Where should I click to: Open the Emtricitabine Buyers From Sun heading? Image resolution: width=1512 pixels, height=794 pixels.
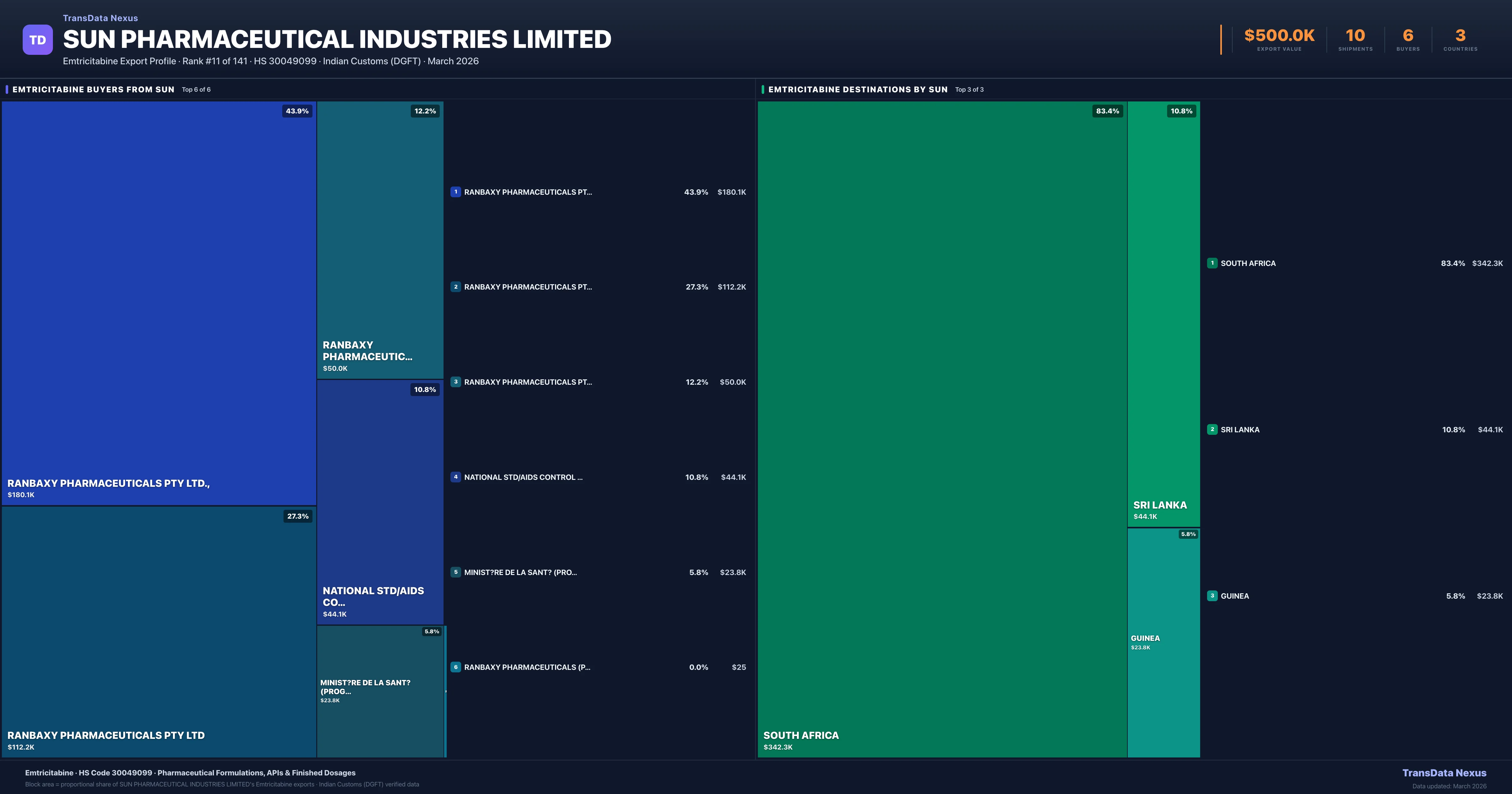tap(93, 89)
